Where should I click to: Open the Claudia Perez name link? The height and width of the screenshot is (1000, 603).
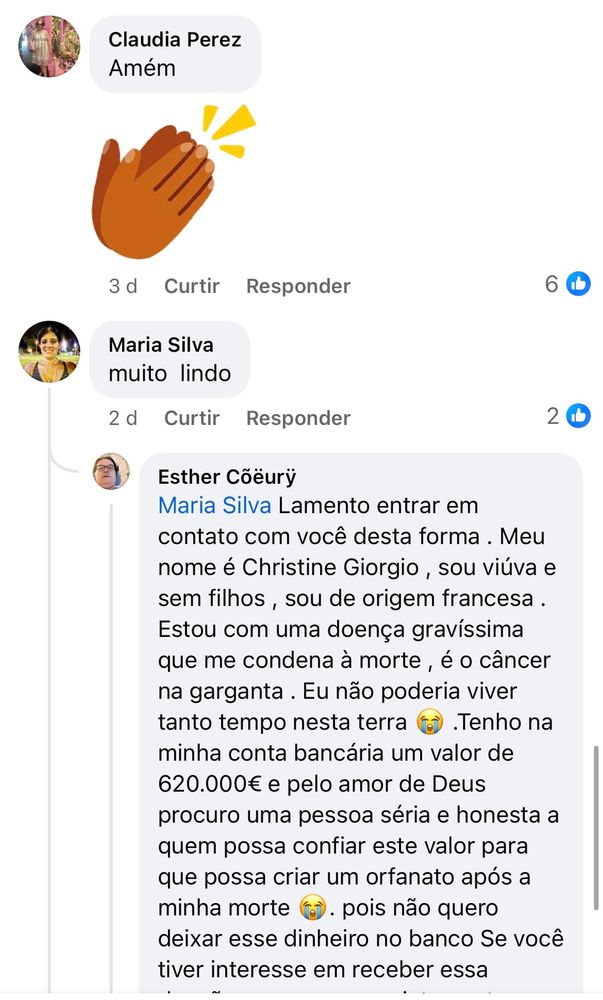[x=175, y=40]
